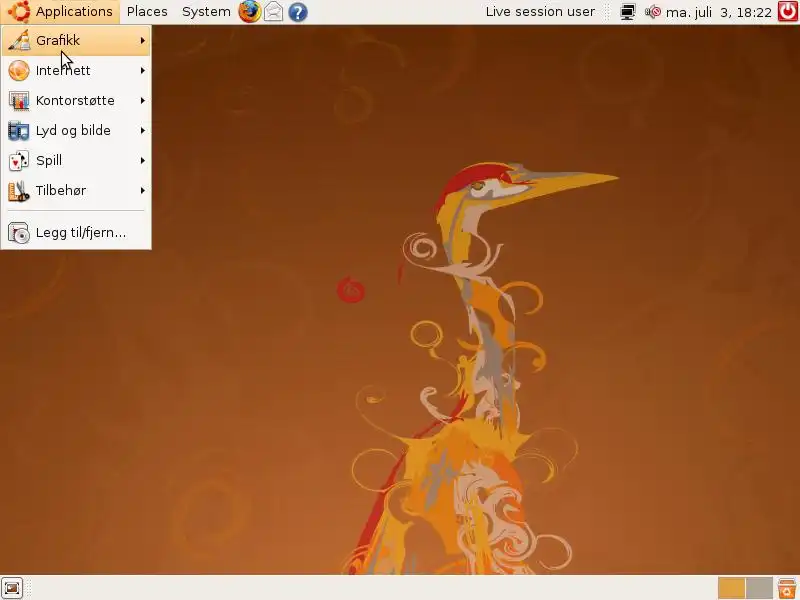Click the Tilbehør scissors and ruler icon
This screenshot has height=600, width=800.
(x=18, y=191)
